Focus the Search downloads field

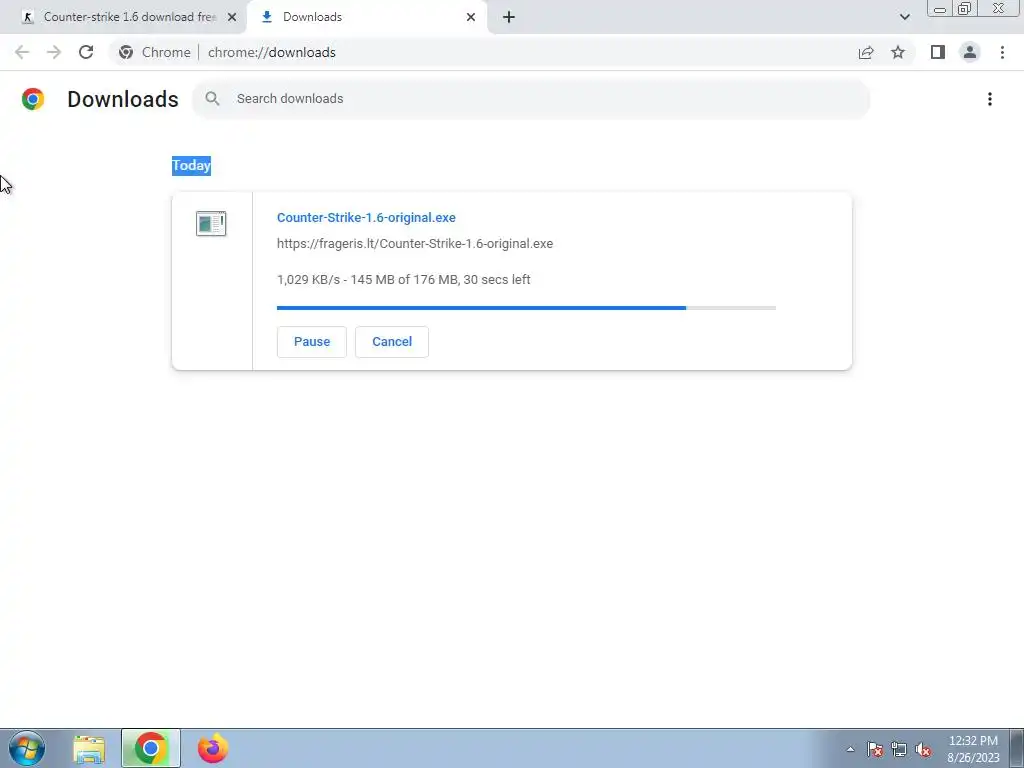(x=531, y=99)
